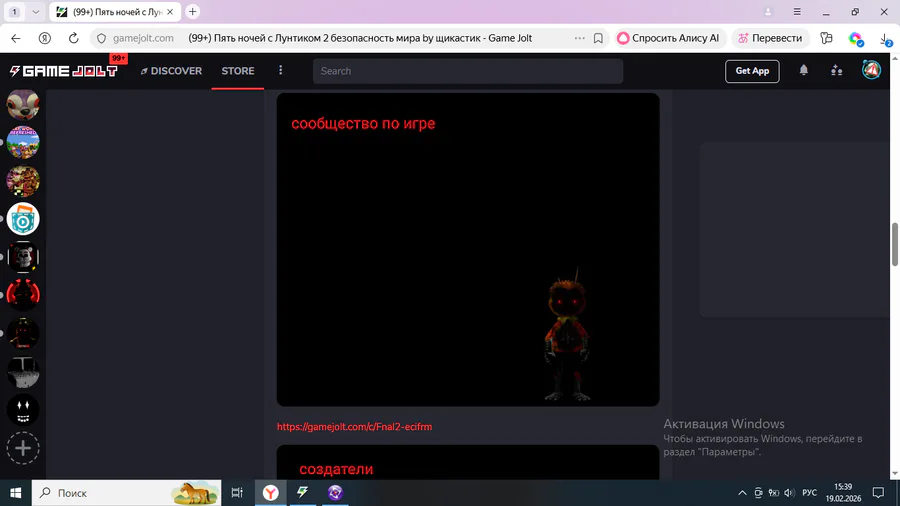The width and height of the screenshot is (900, 506).
Task: Open the browser extensions icon
Action: (x=826, y=38)
